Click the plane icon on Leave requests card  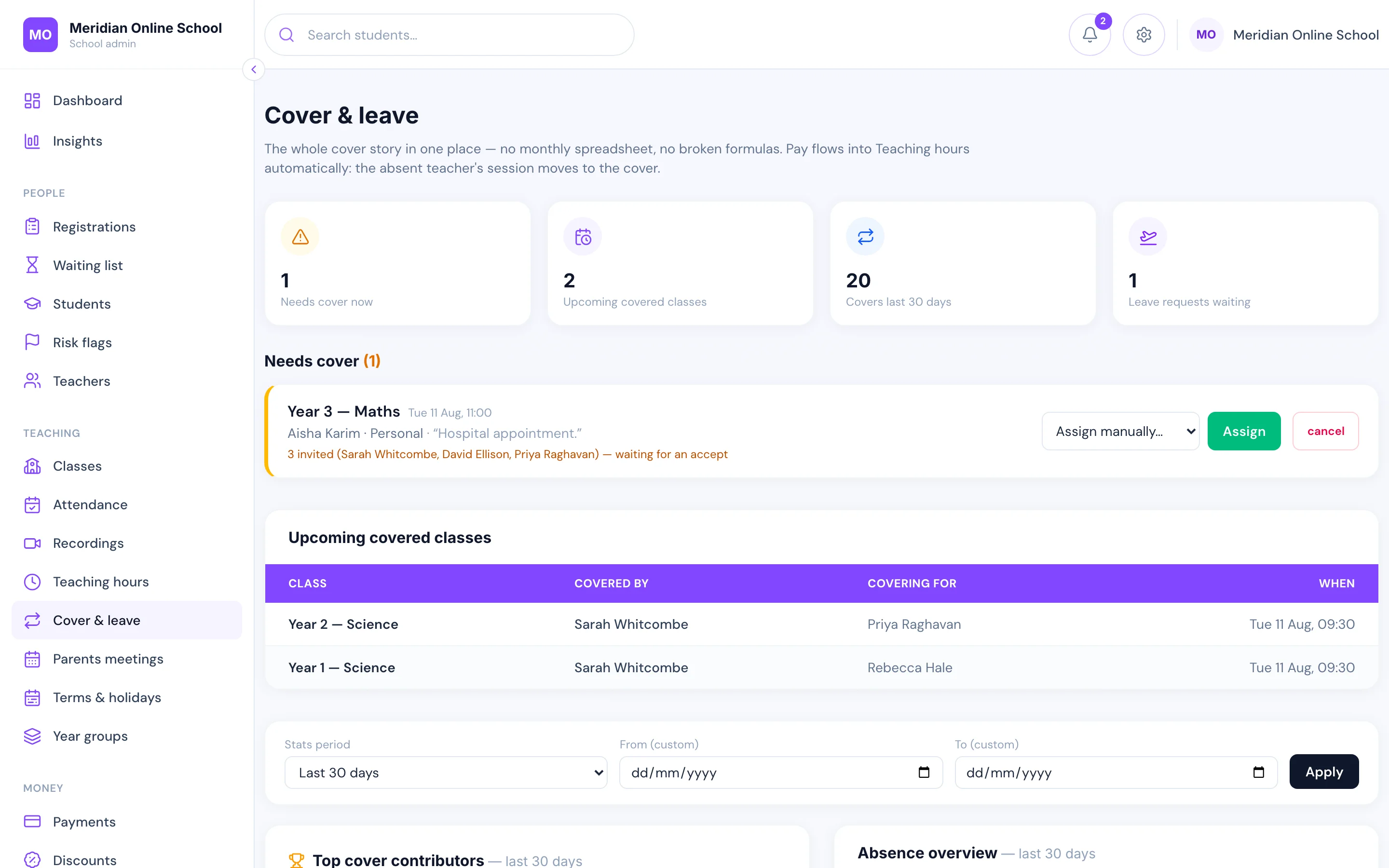[1148, 236]
